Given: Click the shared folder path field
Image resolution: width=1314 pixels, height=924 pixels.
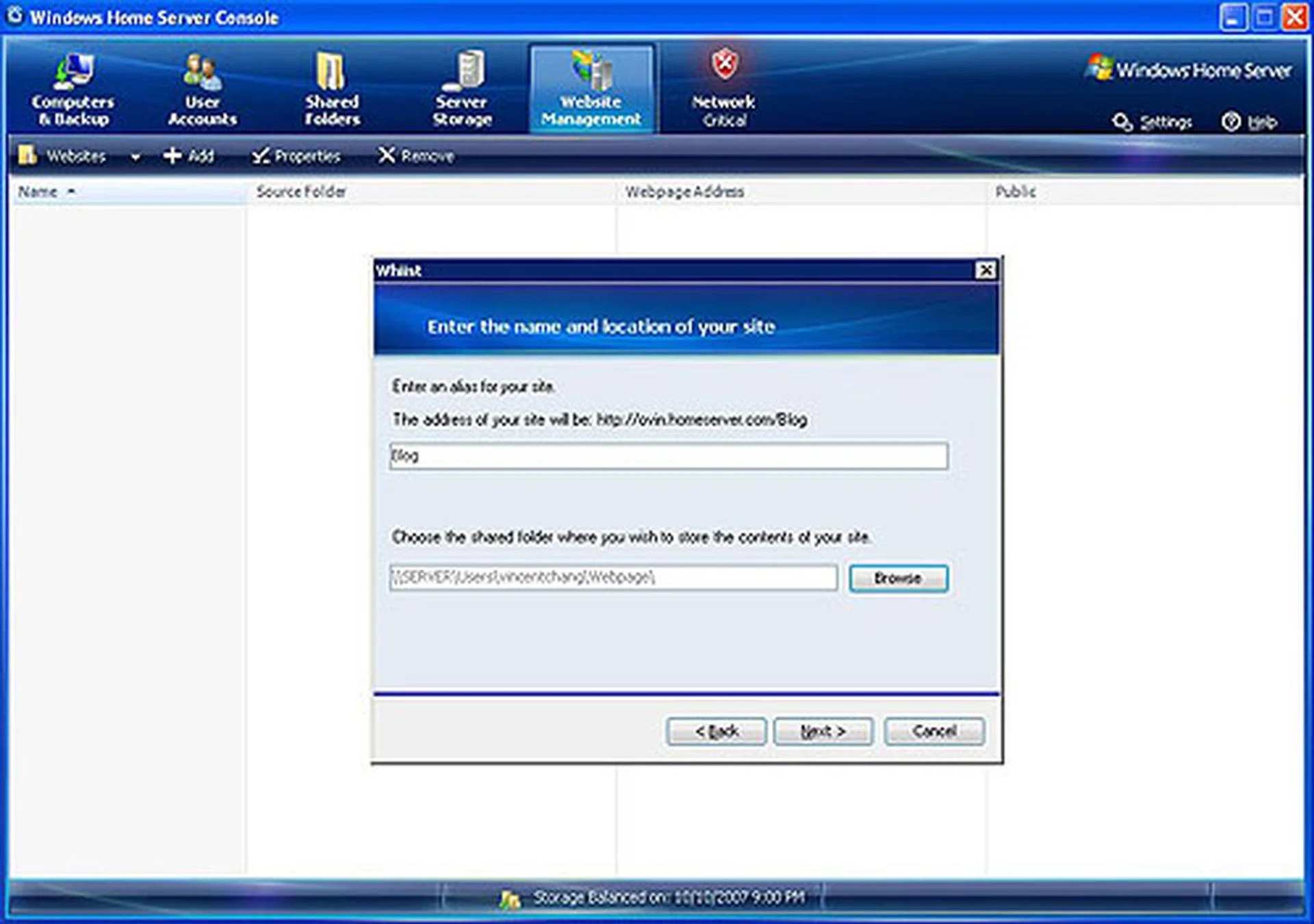Looking at the screenshot, I should coord(613,578).
